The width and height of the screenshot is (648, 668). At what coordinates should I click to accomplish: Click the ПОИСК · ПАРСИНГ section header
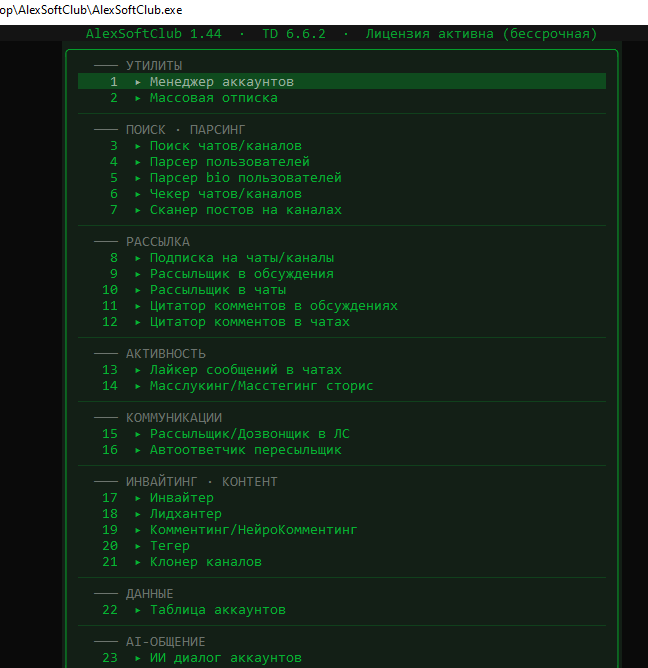pyautogui.click(x=185, y=130)
